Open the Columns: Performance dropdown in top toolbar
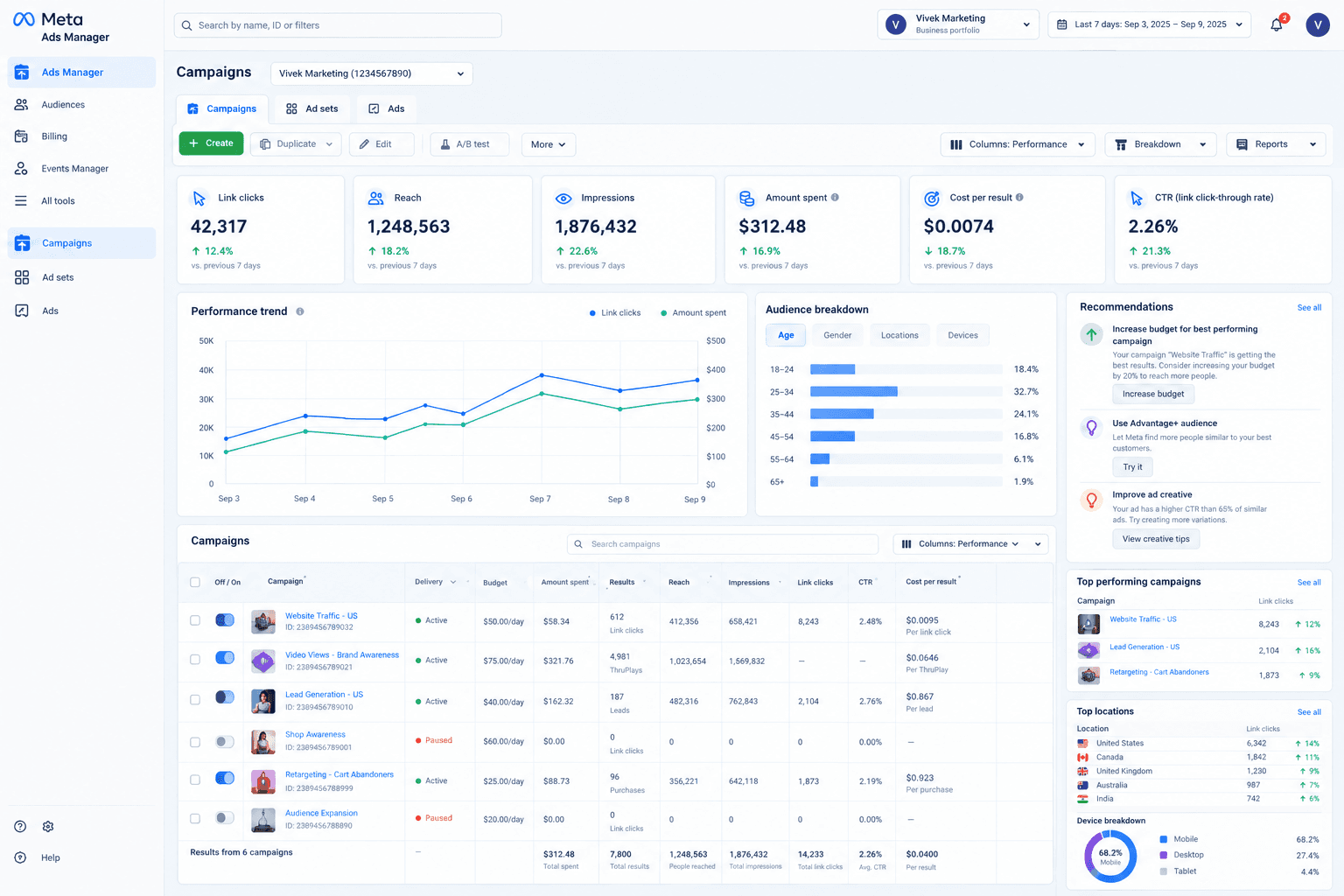 [1018, 144]
